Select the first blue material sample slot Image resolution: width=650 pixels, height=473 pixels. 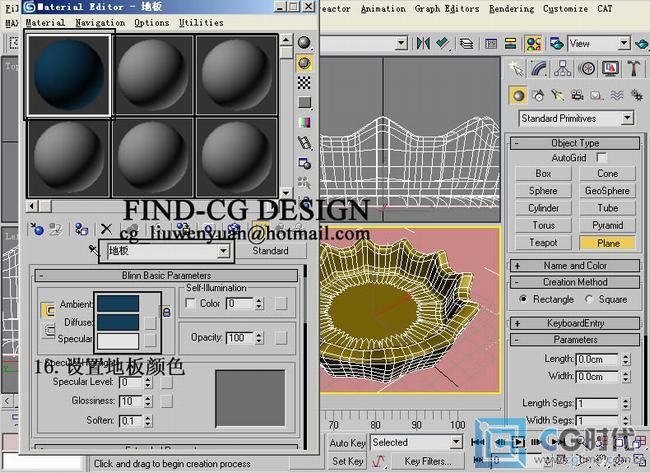(69, 75)
